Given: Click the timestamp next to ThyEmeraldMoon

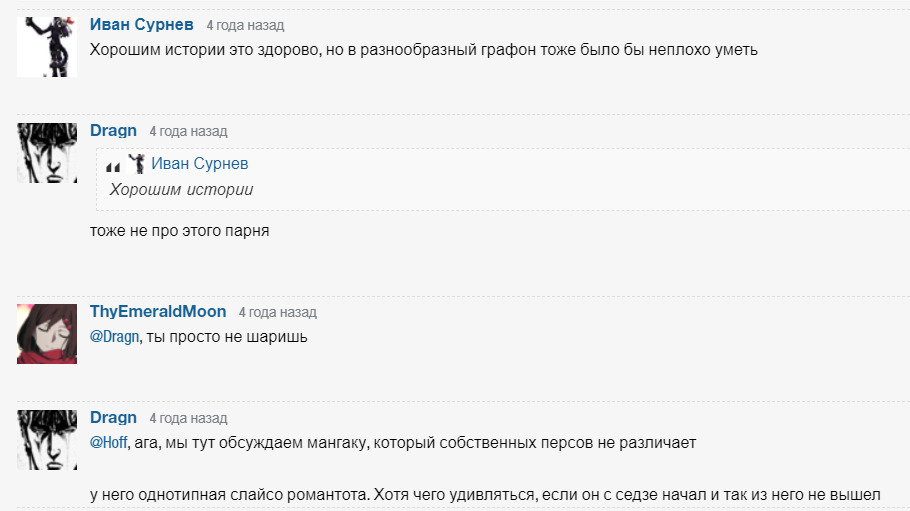Looking at the screenshot, I should 277,312.
